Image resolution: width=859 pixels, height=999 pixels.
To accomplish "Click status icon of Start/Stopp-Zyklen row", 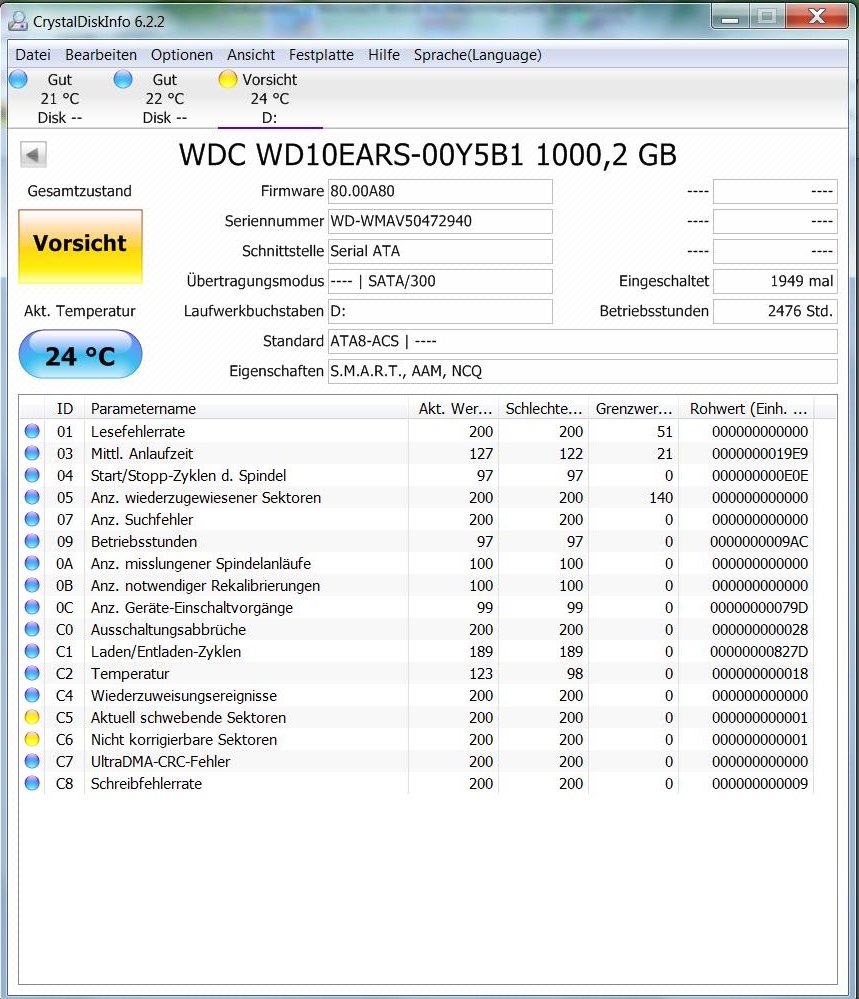I will (x=32, y=475).
